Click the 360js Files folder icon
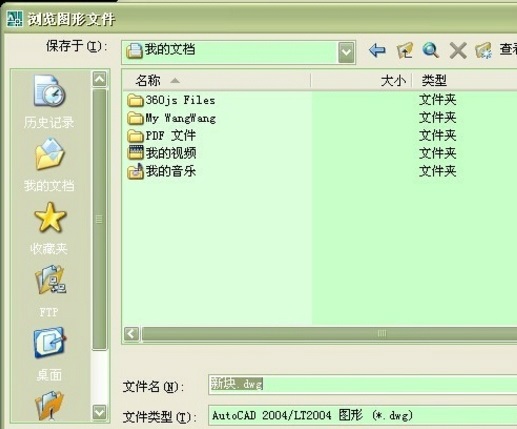Viewport: 517px width, 429px height. [x=135, y=100]
